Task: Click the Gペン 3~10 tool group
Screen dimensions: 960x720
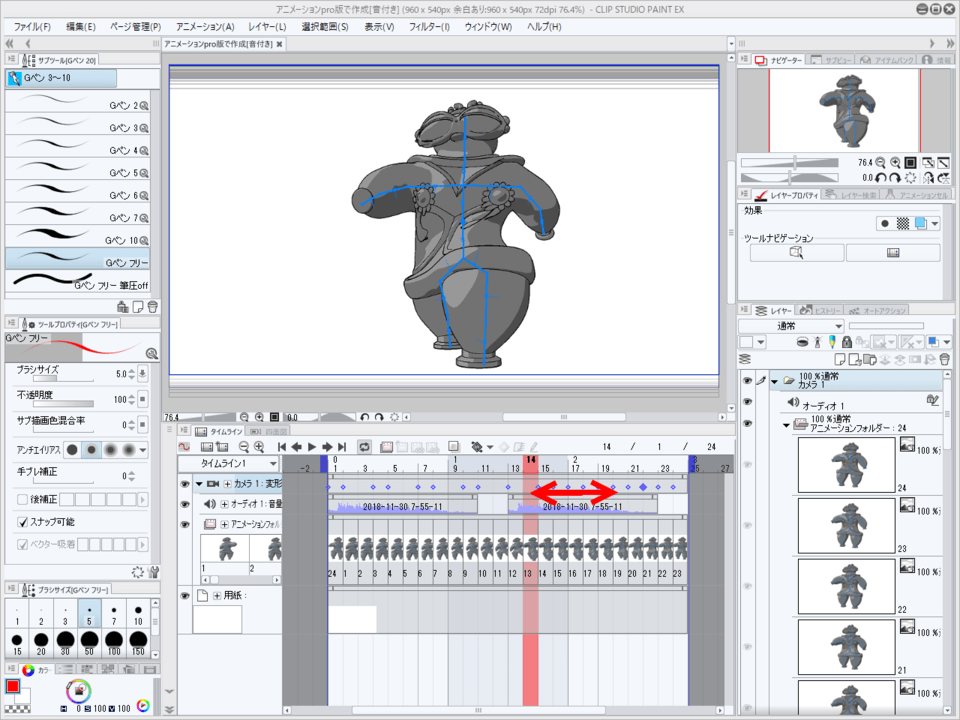Action: pyautogui.click(x=61, y=78)
